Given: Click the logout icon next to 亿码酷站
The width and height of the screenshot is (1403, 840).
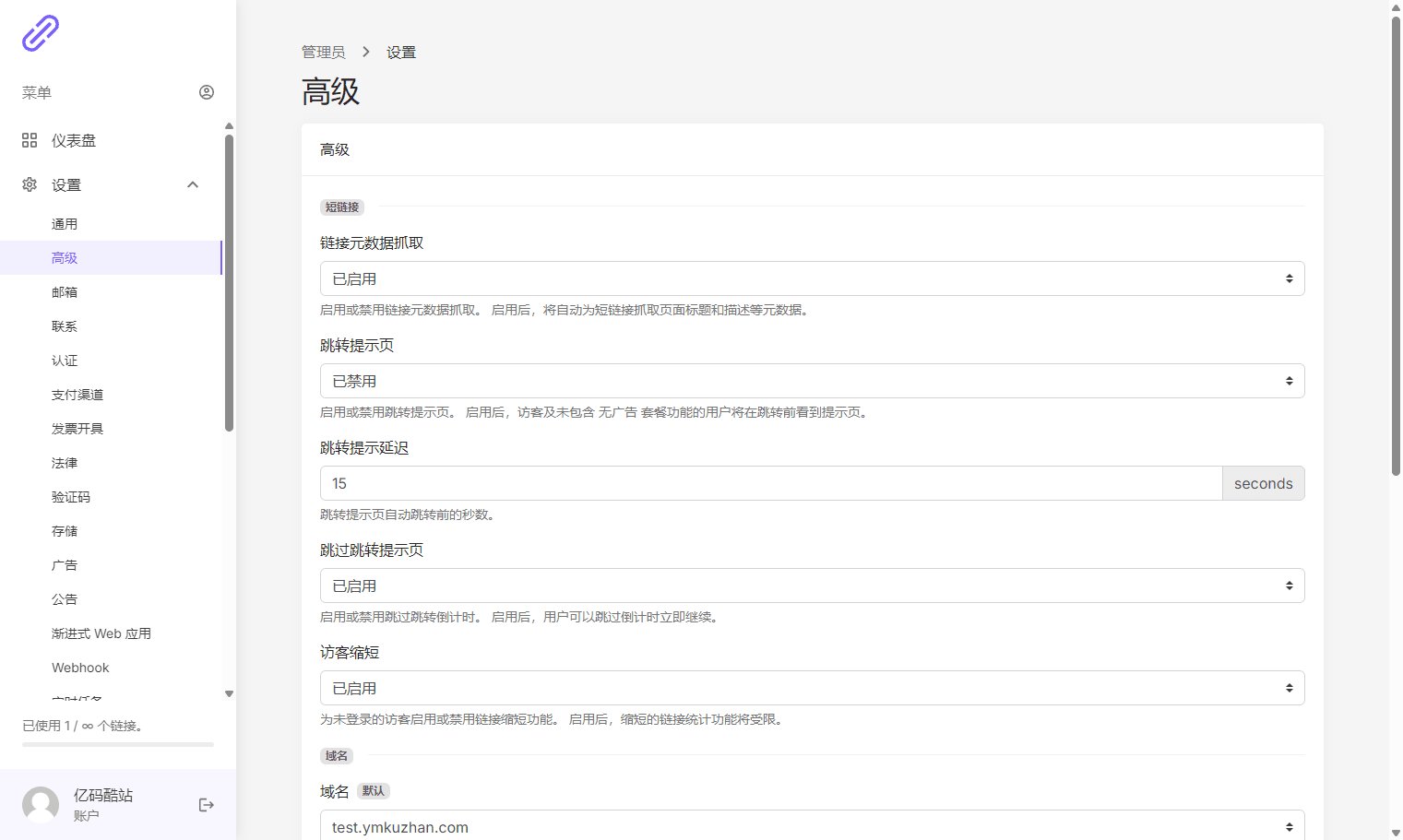Looking at the screenshot, I should (207, 805).
